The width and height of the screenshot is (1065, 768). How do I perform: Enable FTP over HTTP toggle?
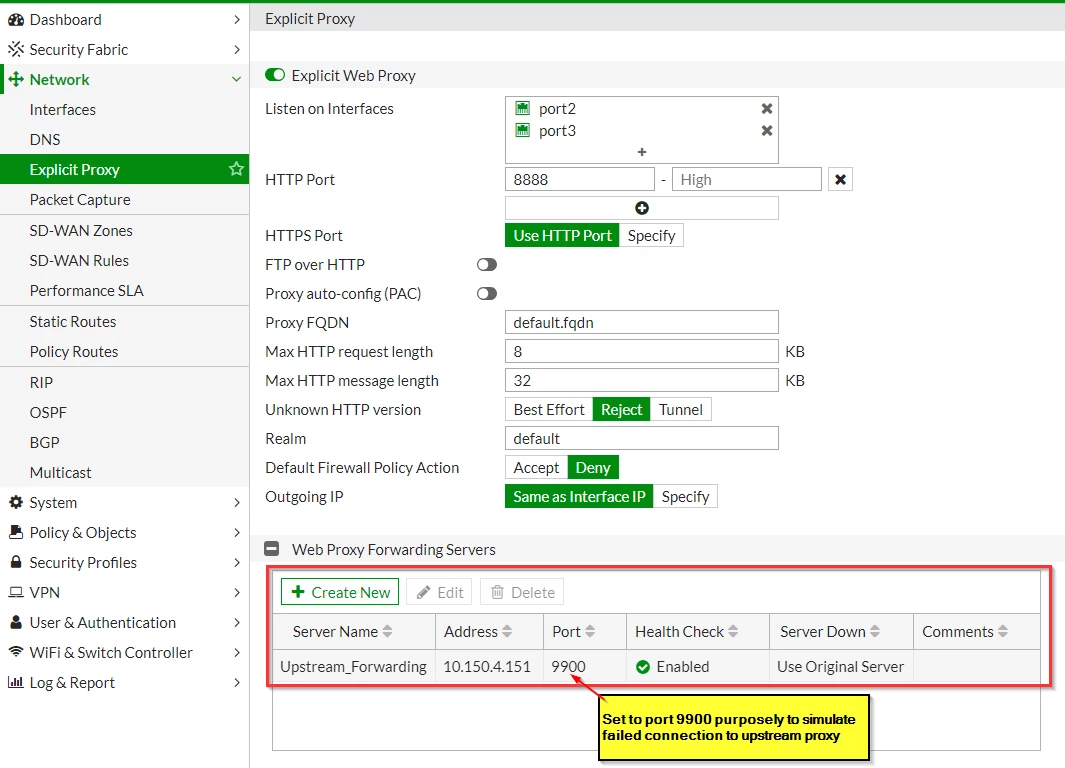coord(487,264)
